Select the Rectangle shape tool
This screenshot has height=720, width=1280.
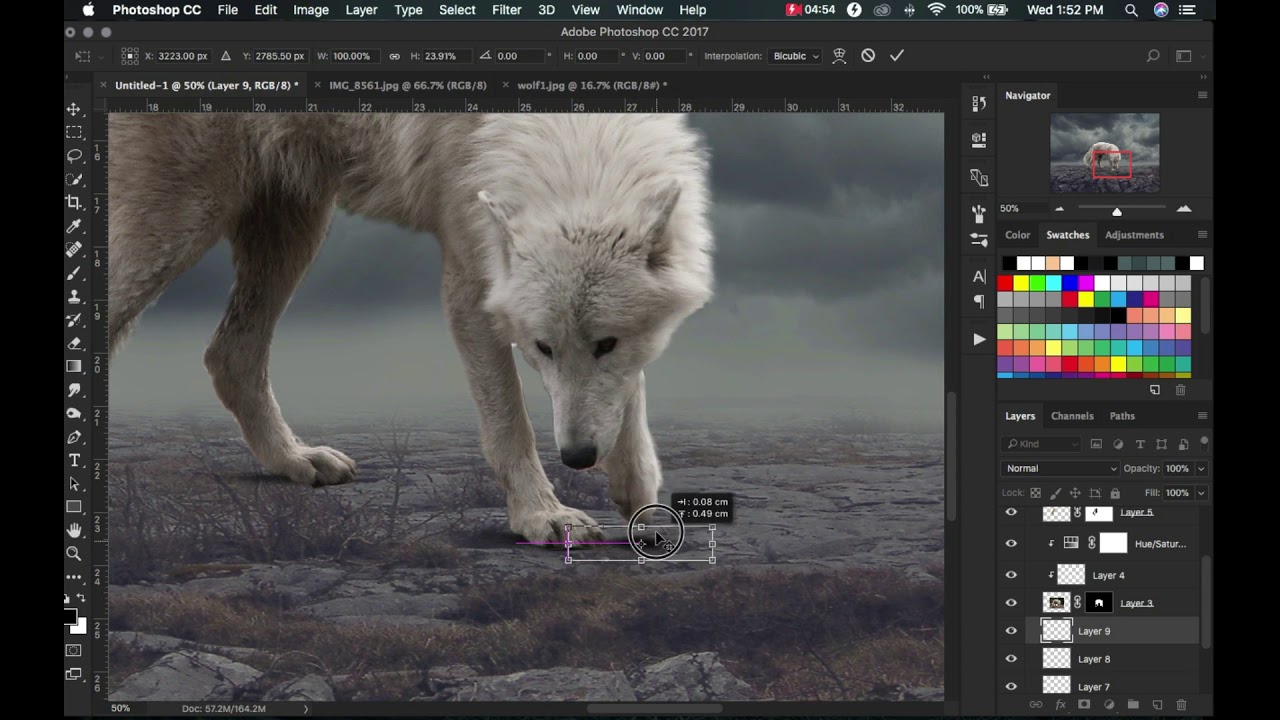(x=74, y=507)
